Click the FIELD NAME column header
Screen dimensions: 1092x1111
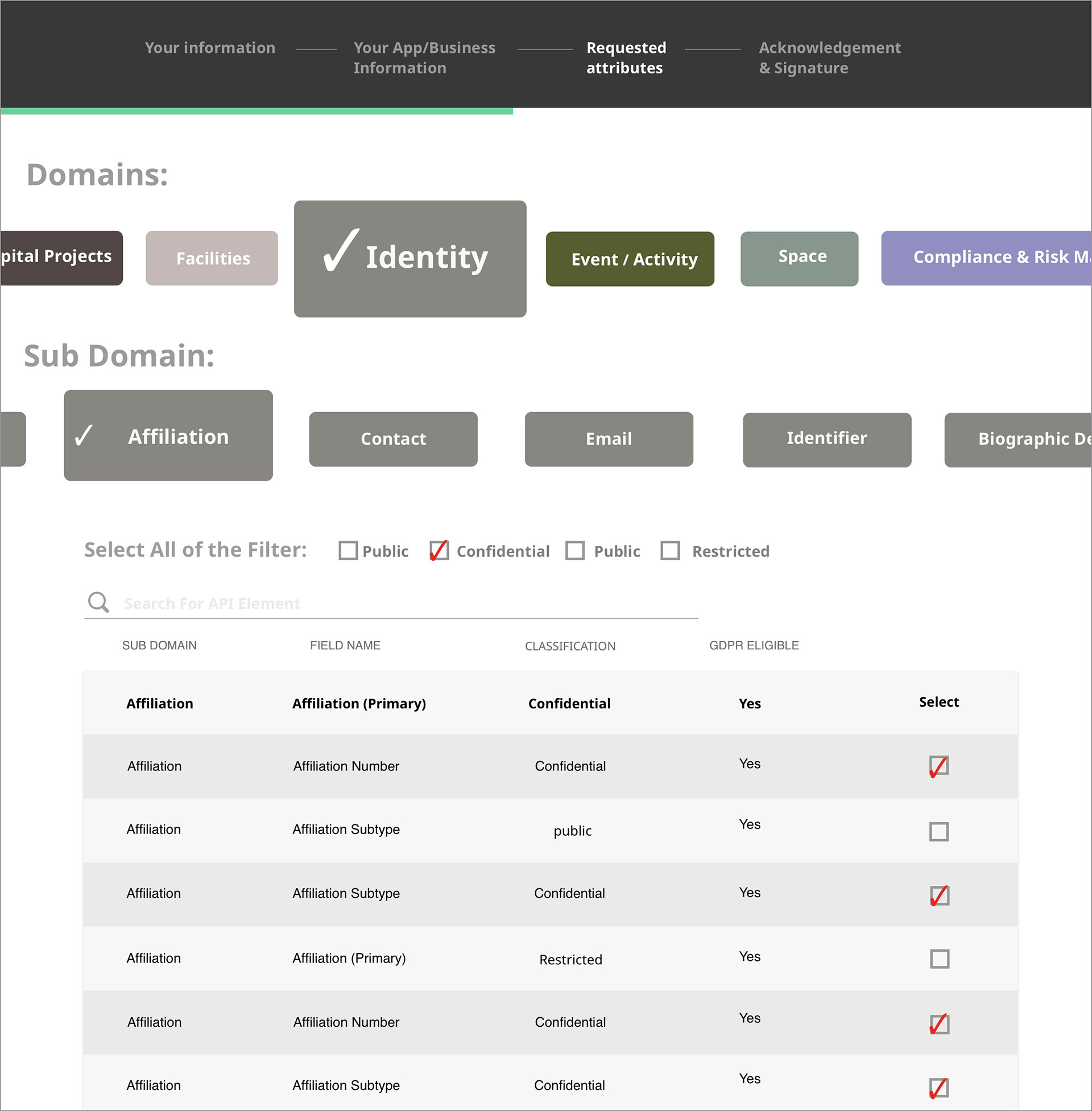[345, 645]
